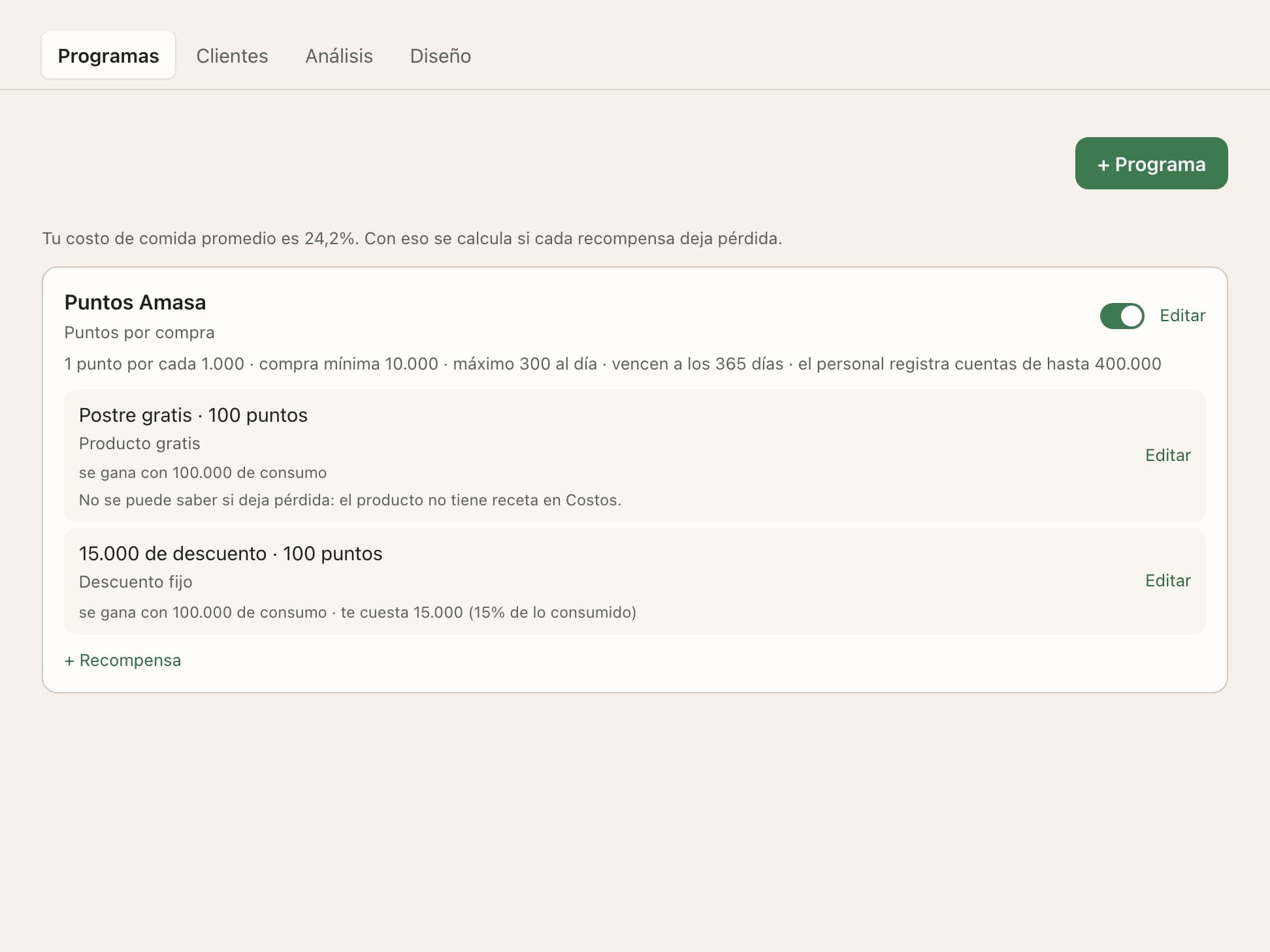Click 'se gana con 100.000 de consumo' under Postre gratis
Screen dimensions: 1270x952
pos(203,473)
